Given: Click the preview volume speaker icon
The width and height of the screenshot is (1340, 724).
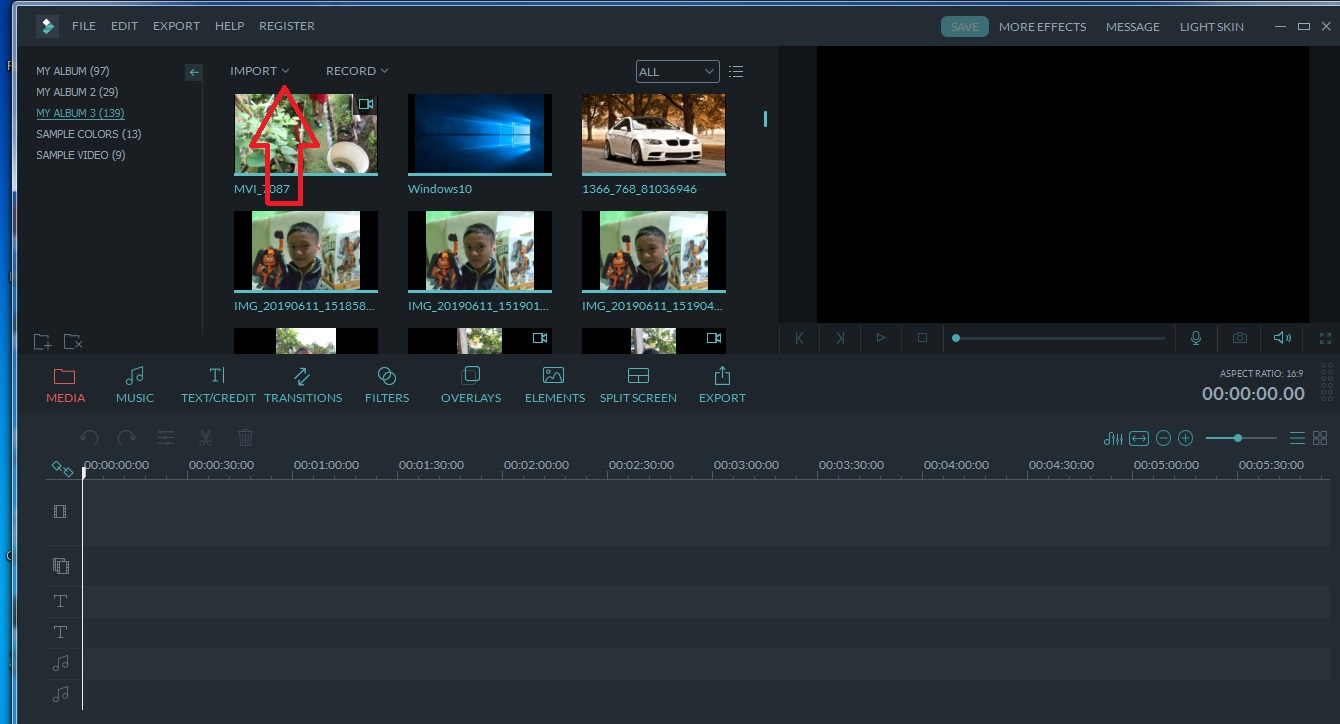Looking at the screenshot, I should (x=1283, y=338).
